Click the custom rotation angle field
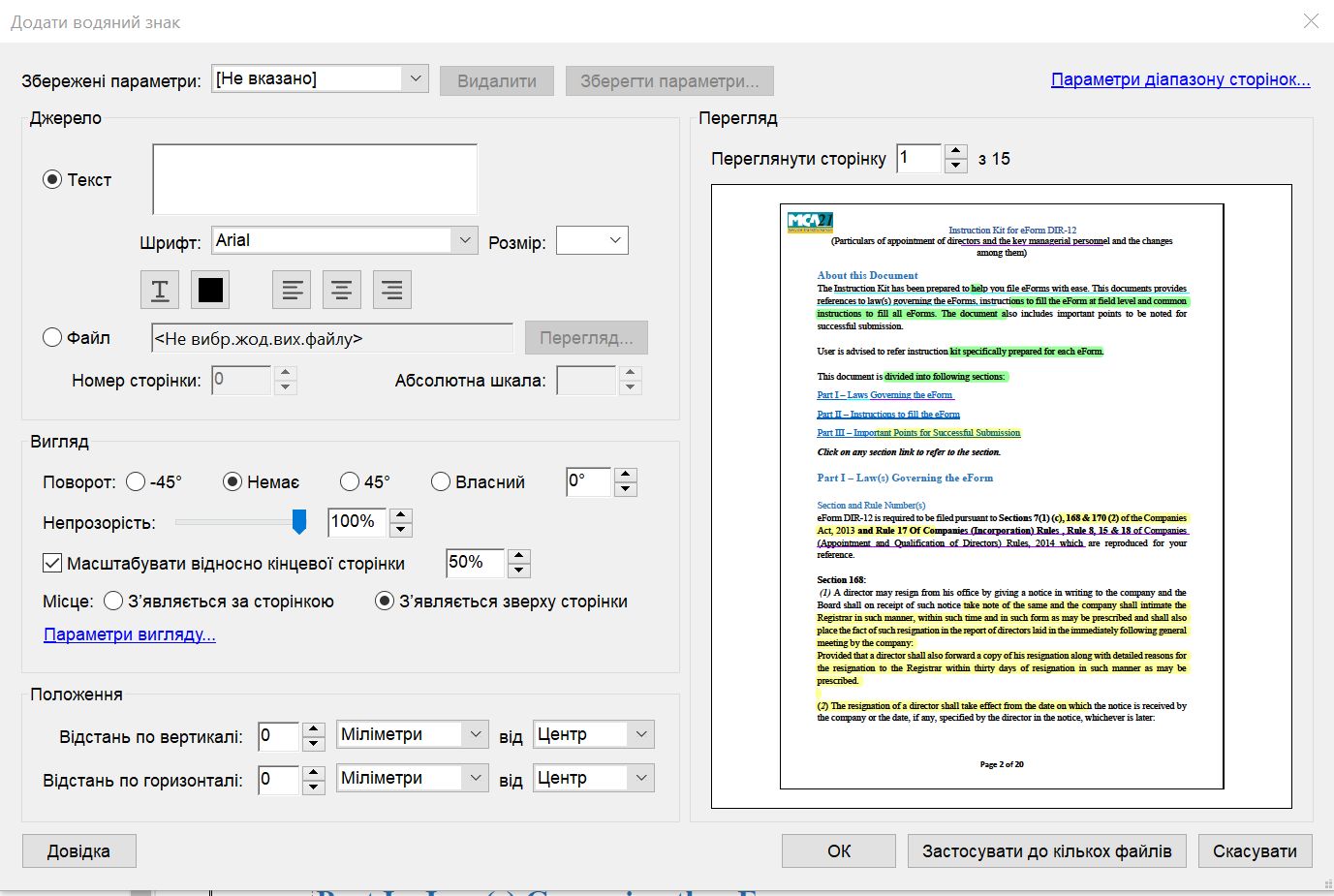Image resolution: width=1334 pixels, height=896 pixels. click(589, 481)
